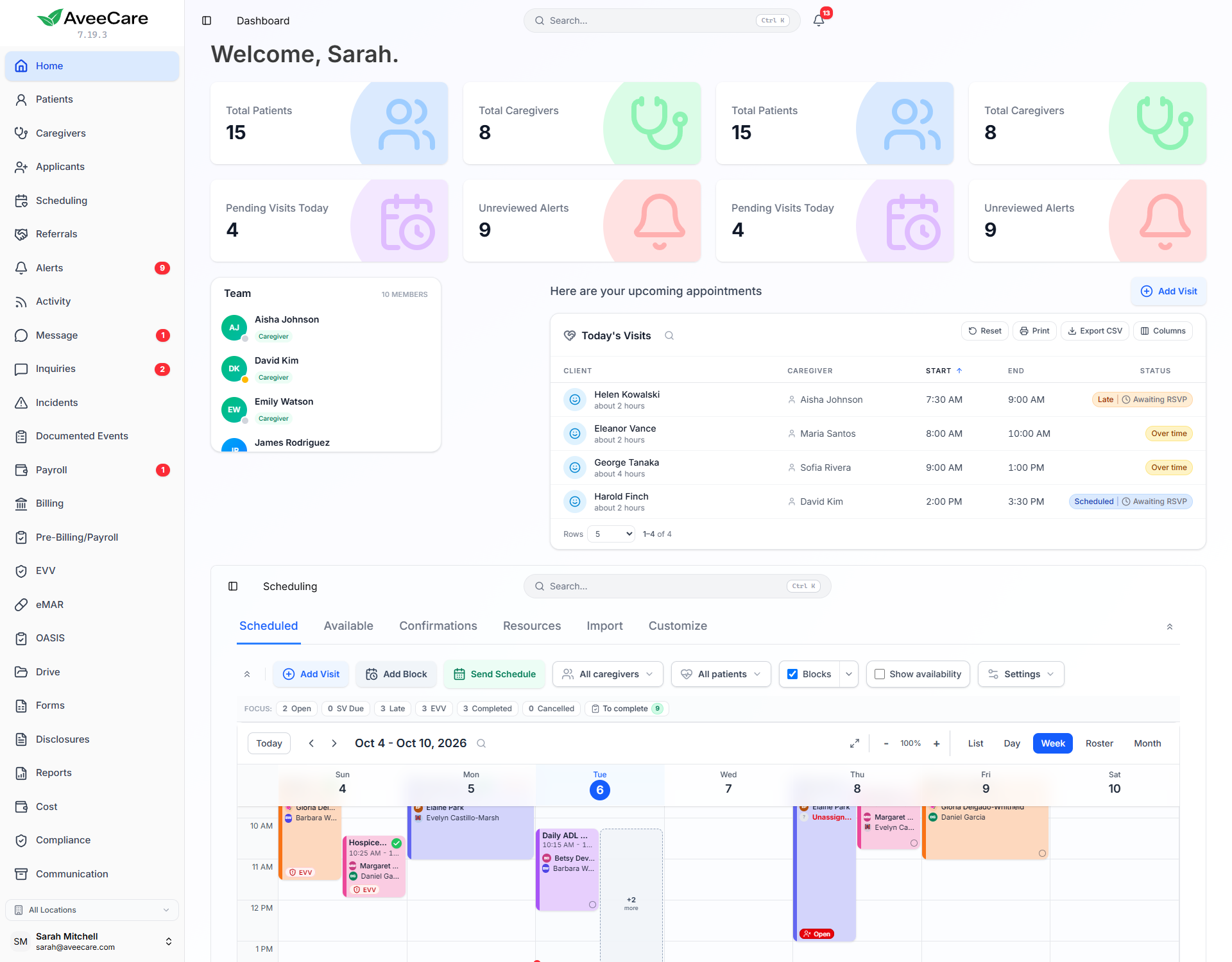Sort by the START column header
Screen dimensions: 1232x962
944,371
